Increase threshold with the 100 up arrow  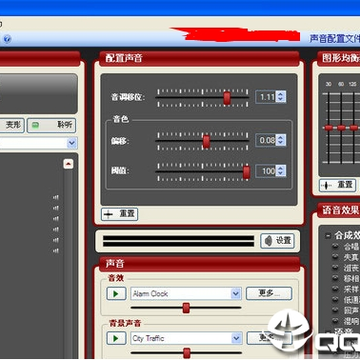[281, 168]
